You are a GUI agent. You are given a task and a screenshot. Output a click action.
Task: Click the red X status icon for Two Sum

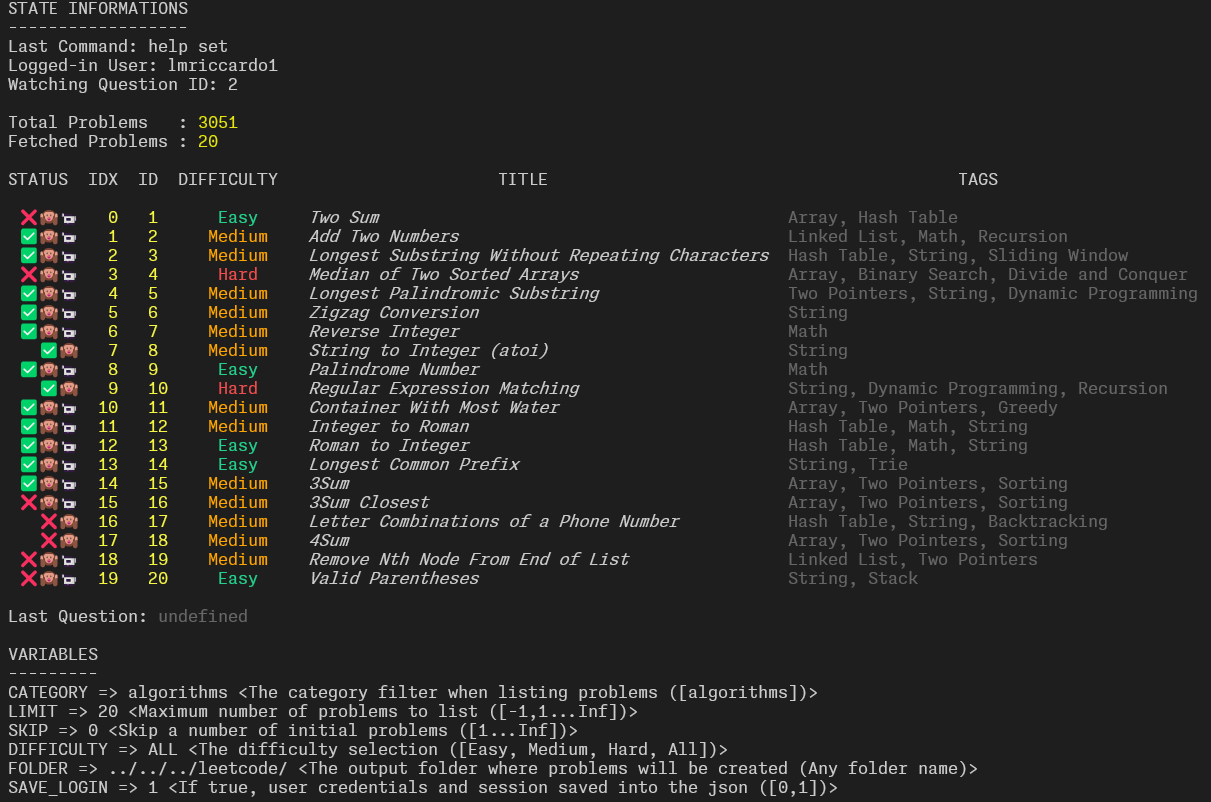28,217
